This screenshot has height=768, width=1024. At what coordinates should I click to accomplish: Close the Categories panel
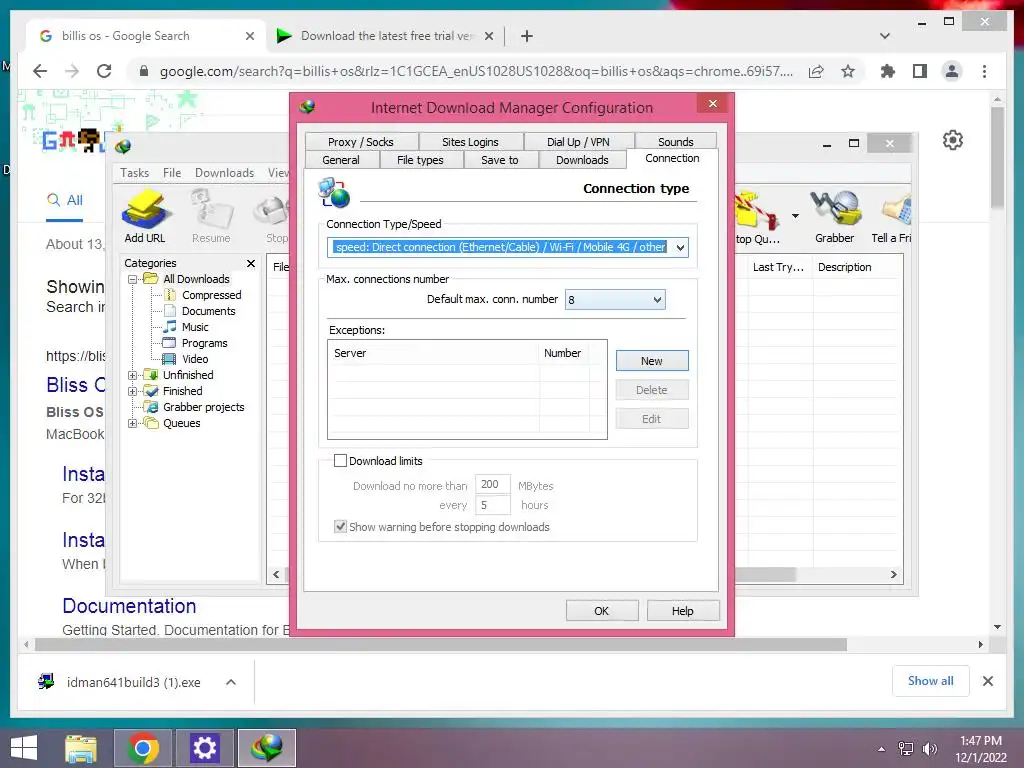click(x=251, y=263)
